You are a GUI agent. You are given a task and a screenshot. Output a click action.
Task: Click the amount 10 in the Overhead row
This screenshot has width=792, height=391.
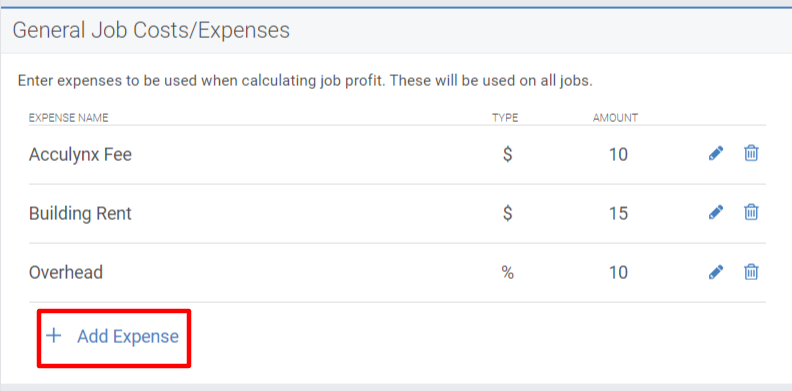coord(618,273)
